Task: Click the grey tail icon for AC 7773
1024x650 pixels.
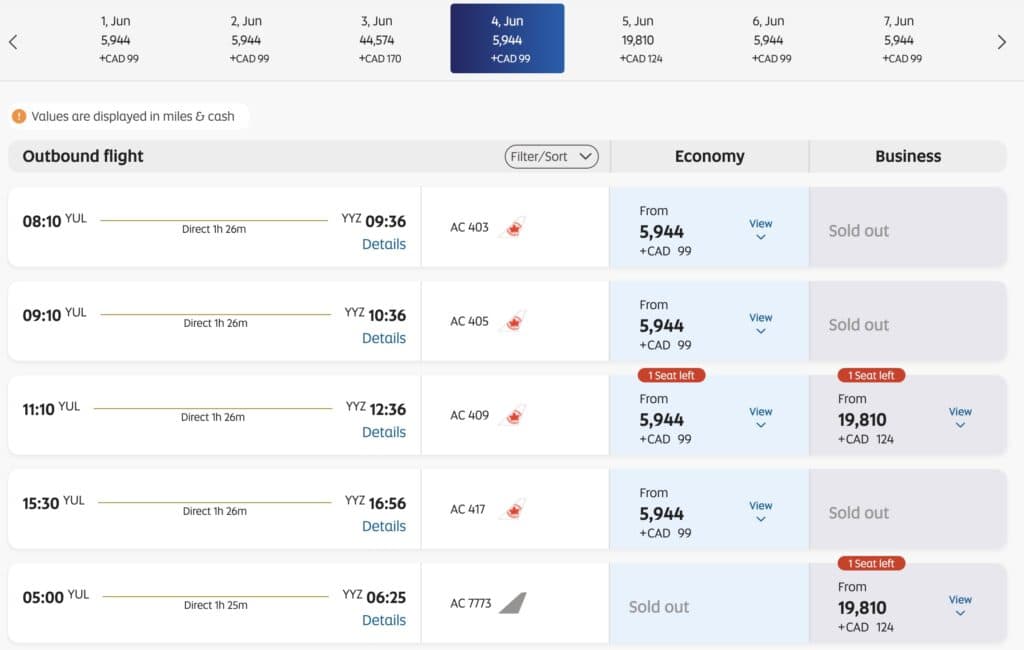Action: [x=512, y=603]
